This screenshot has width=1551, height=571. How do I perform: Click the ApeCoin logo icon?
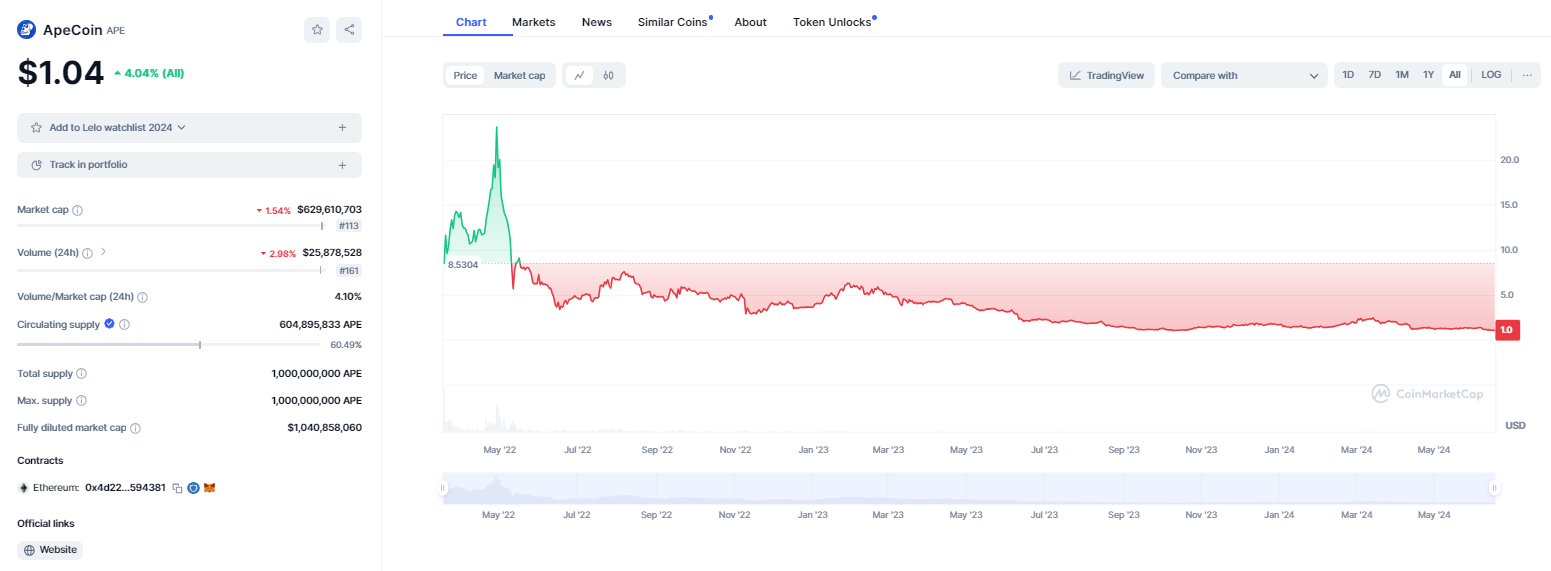pos(27,29)
